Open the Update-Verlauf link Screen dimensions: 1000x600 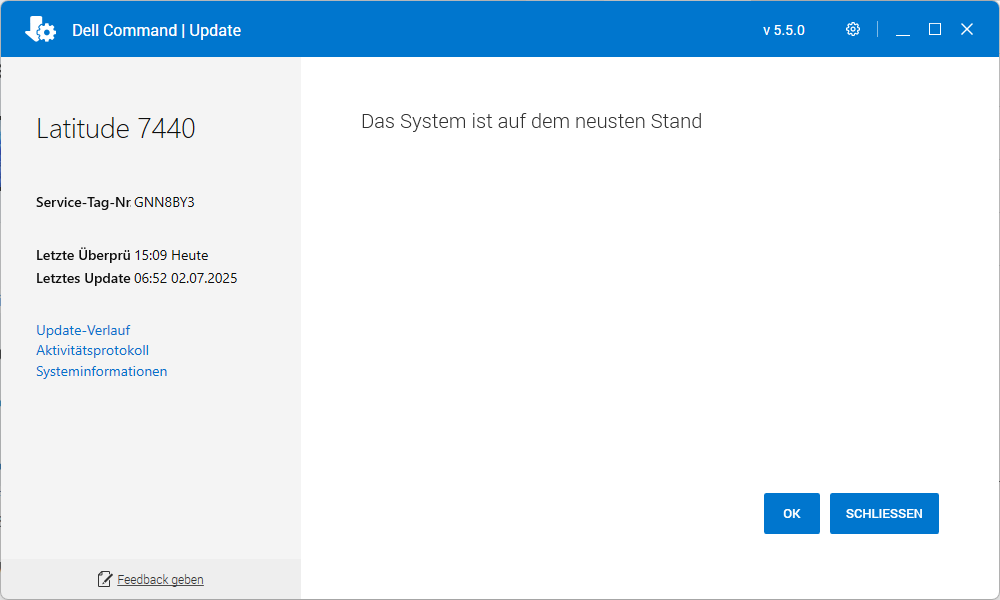coord(83,330)
